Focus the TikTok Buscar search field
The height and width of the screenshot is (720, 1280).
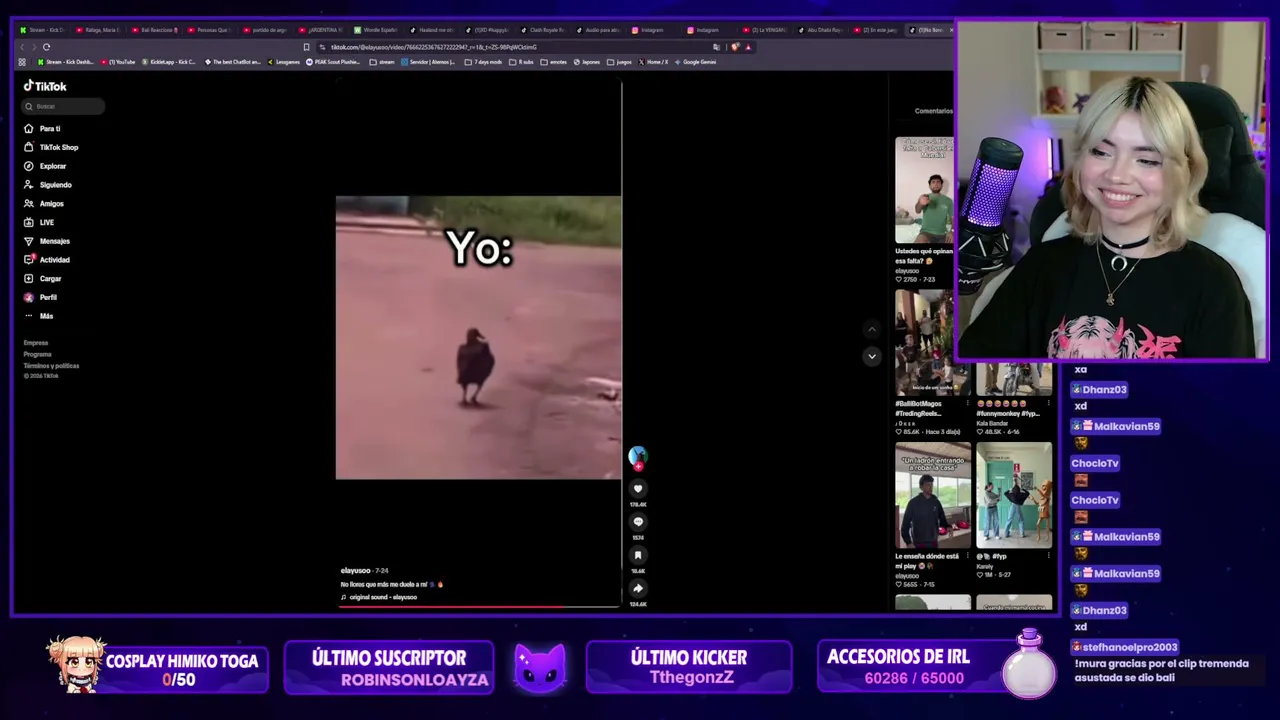[x=63, y=106]
